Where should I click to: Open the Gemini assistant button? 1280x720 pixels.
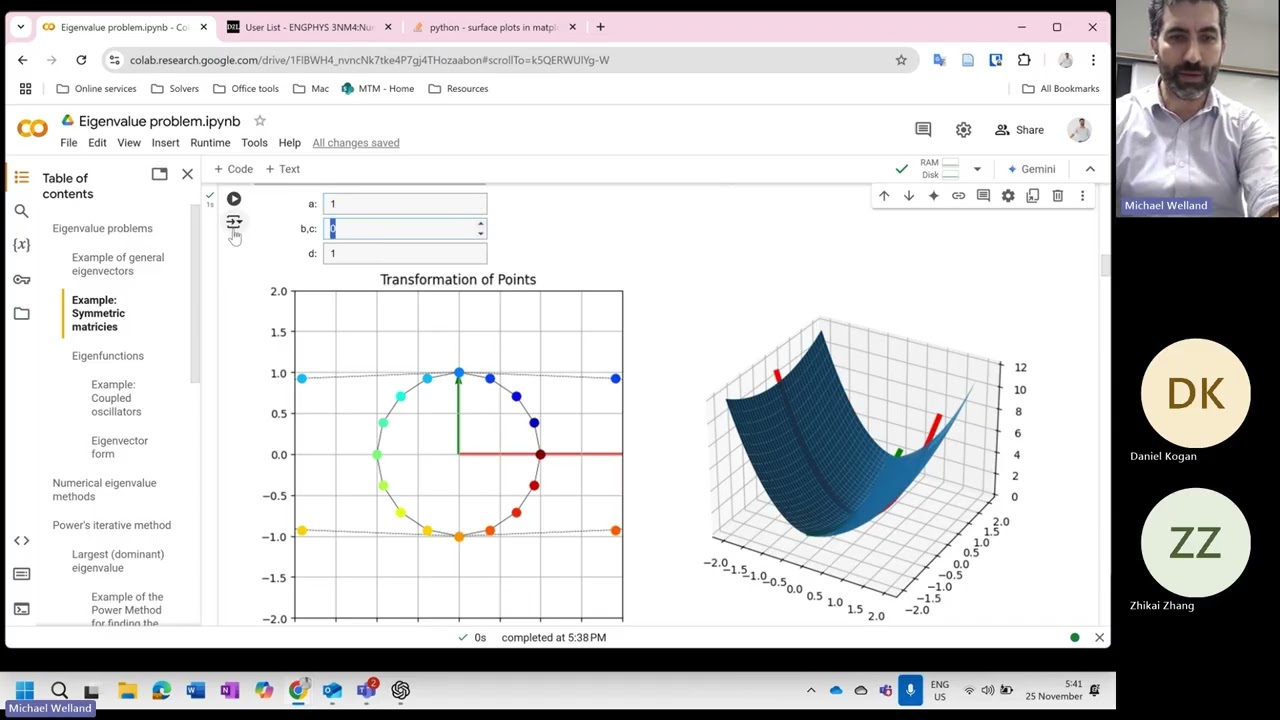point(1031,169)
